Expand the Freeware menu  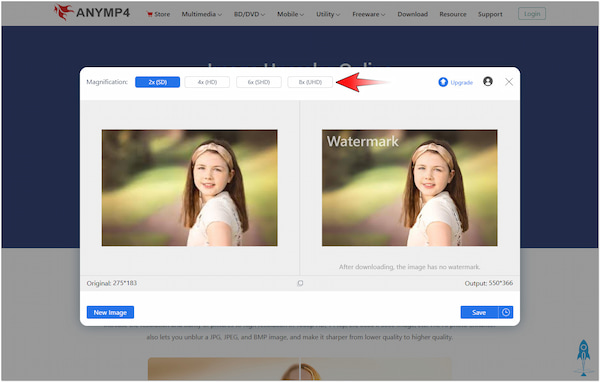tap(369, 14)
